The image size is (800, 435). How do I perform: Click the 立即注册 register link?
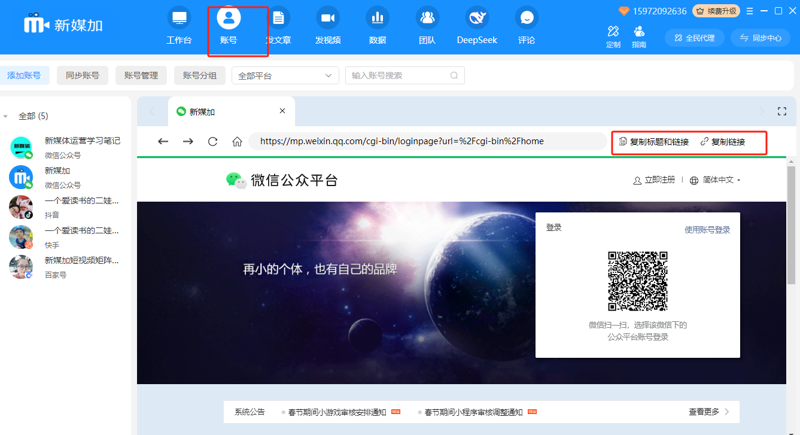coord(654,180)
